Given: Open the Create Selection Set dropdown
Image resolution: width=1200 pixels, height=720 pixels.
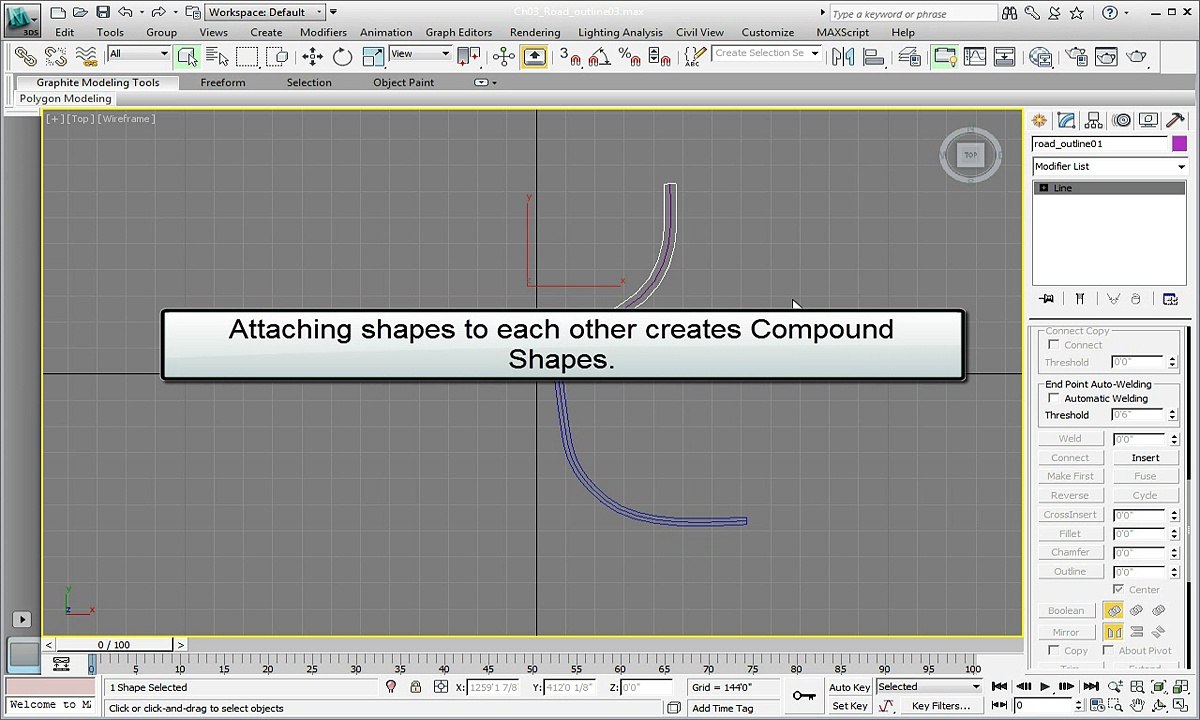Looking at the screenshot, I should [767, 53].
